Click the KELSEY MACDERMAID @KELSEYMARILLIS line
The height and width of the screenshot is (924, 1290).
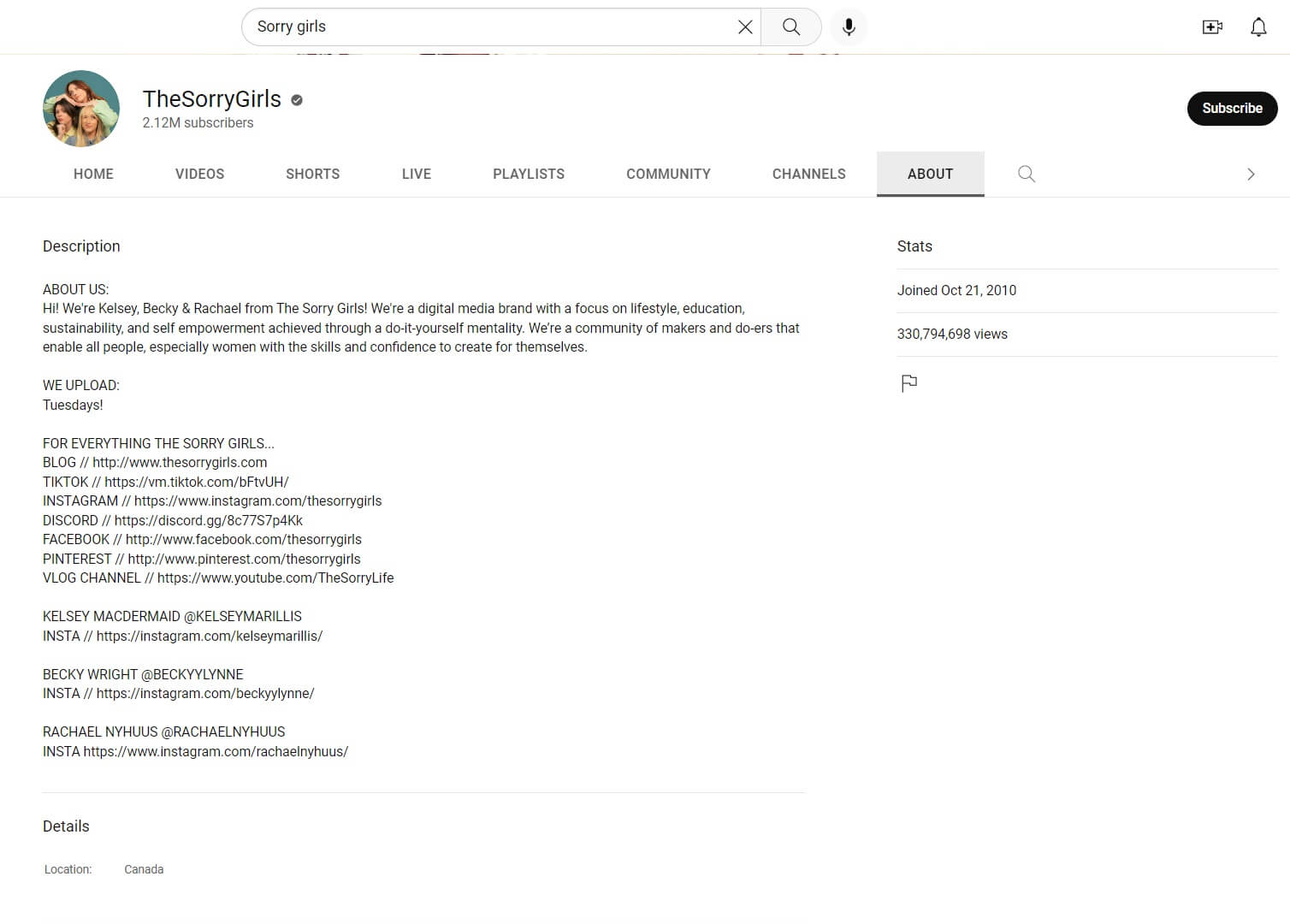click(172, 617)
